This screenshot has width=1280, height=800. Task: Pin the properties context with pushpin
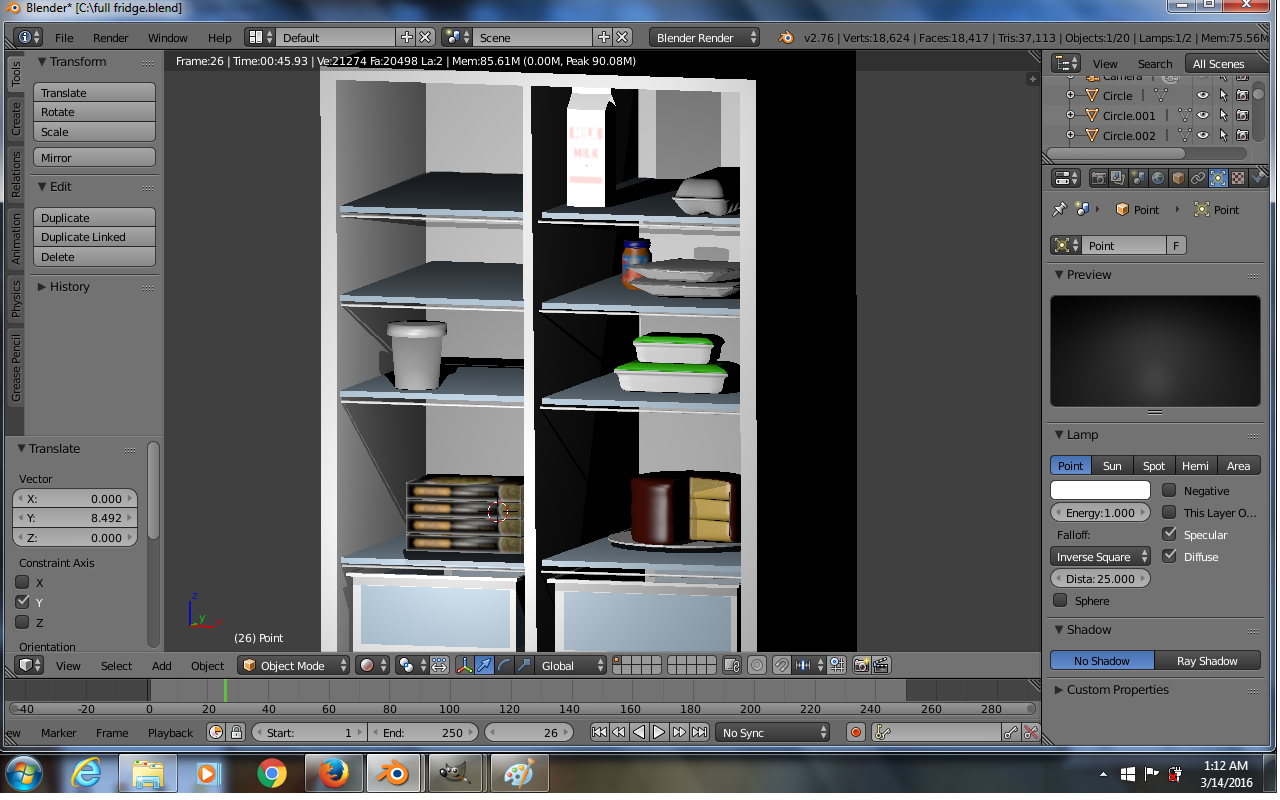click(1059, 209)
